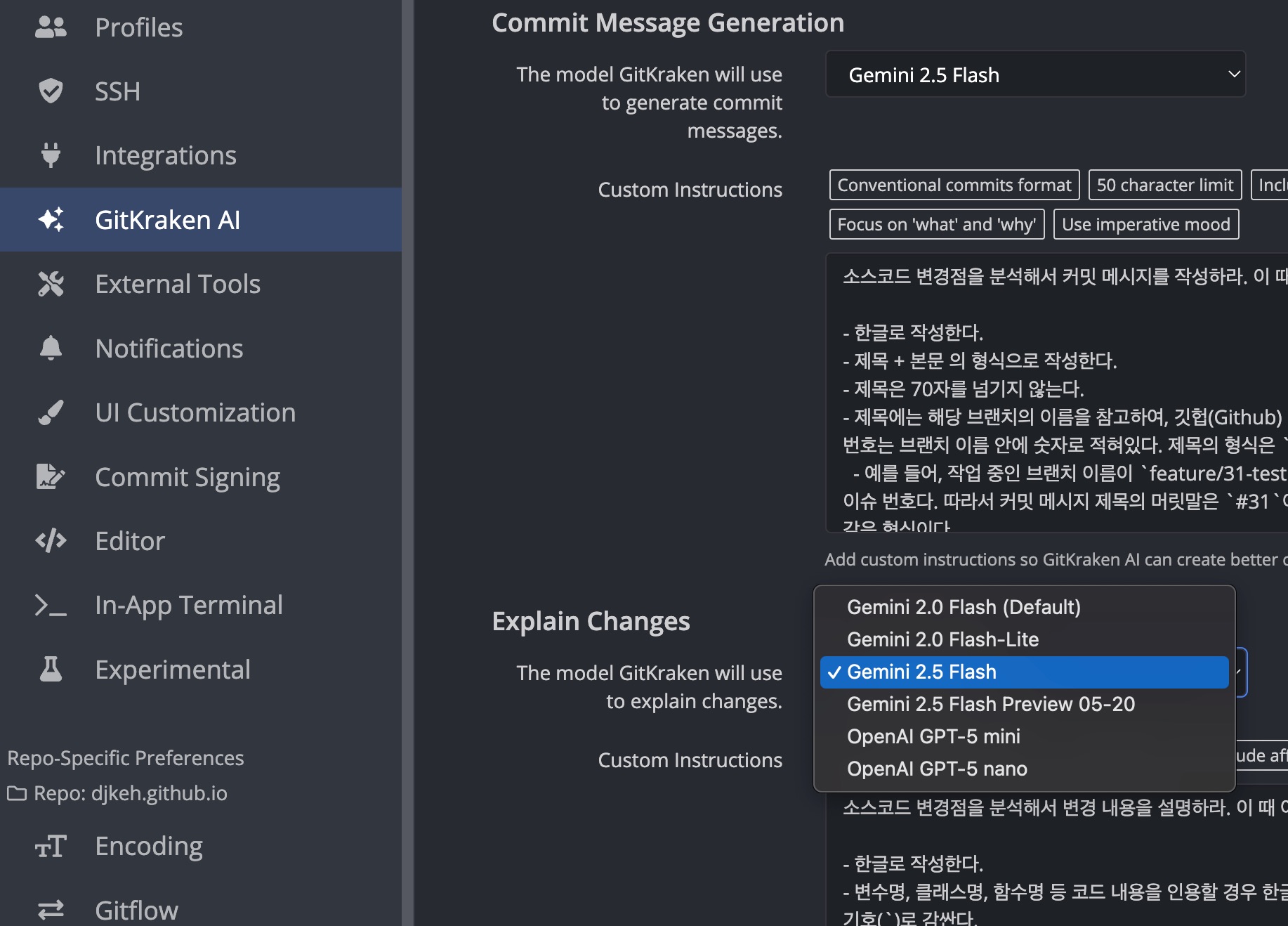Select the In-App Terminal icon
This screenshot has height=926, width=1288.
(50, 604)
